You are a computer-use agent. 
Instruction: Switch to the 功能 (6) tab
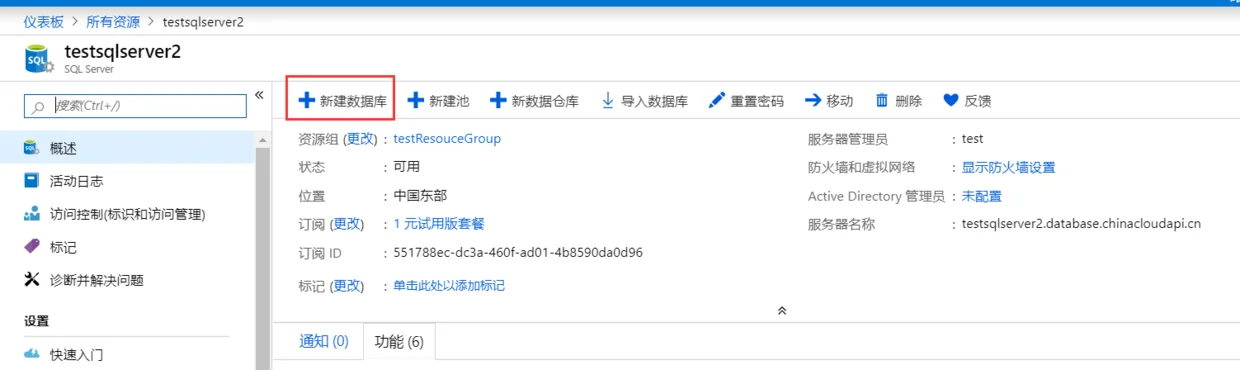pos(399,341)
